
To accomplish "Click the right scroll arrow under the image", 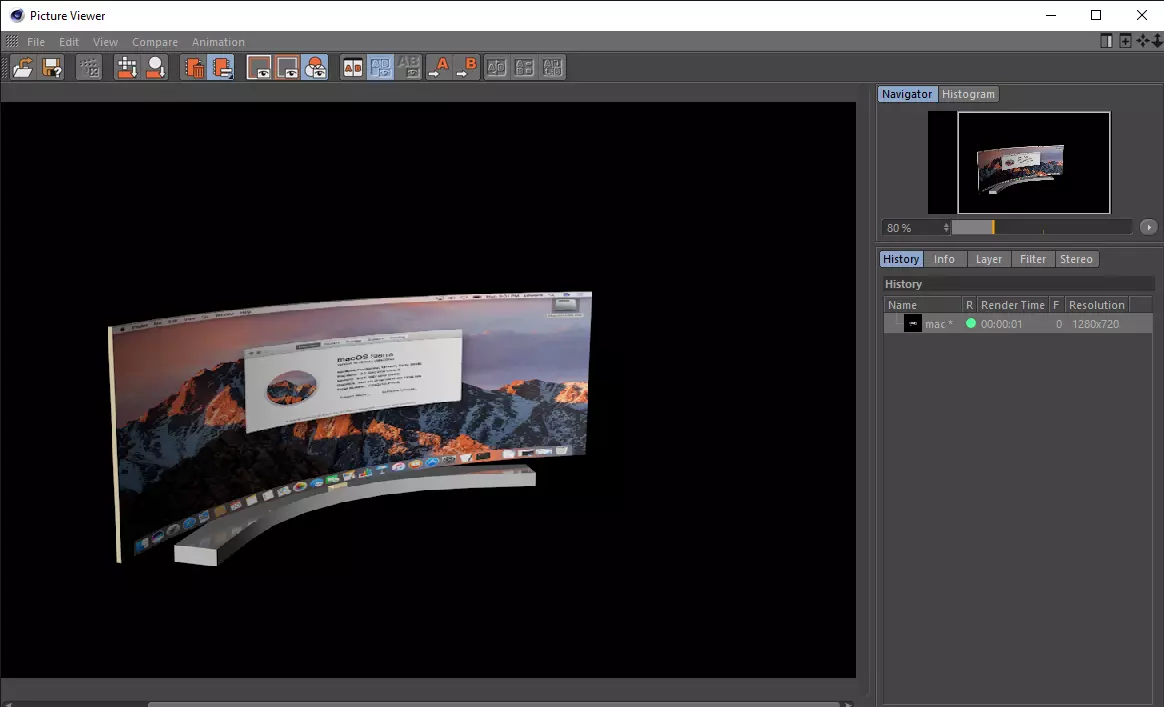I will tap(849, 704).
